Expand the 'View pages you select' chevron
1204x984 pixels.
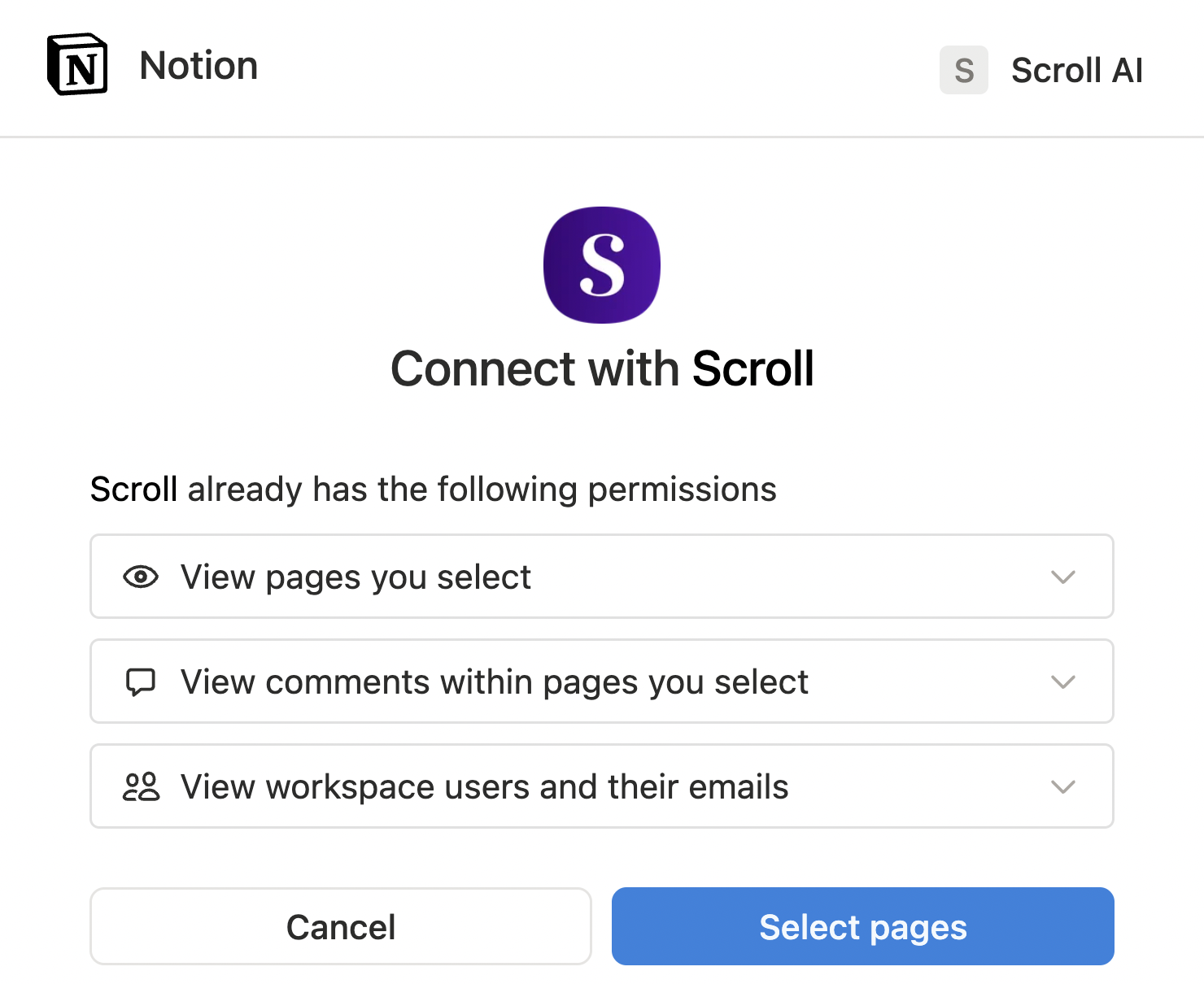click(1062, 577)
